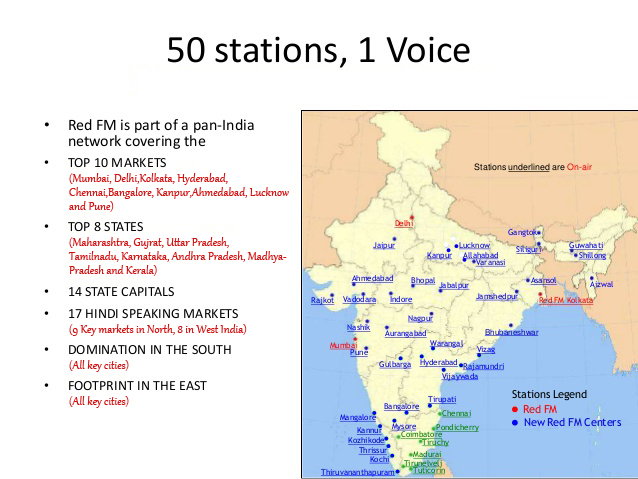Click the Tiruchy map label

pyautogui.click(x=435, y=442)
